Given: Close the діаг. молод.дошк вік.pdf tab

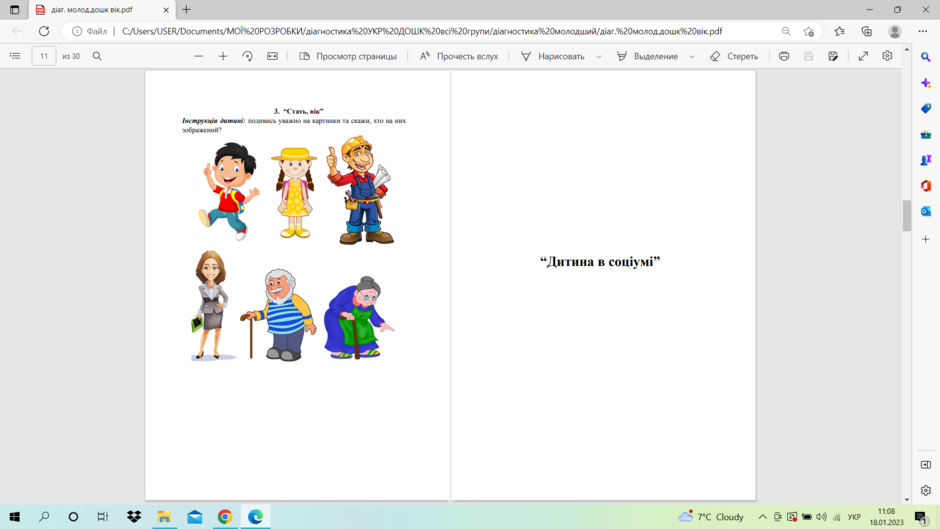Looking at the screenshot, I should pyautogui.click(x=166, y=10).
